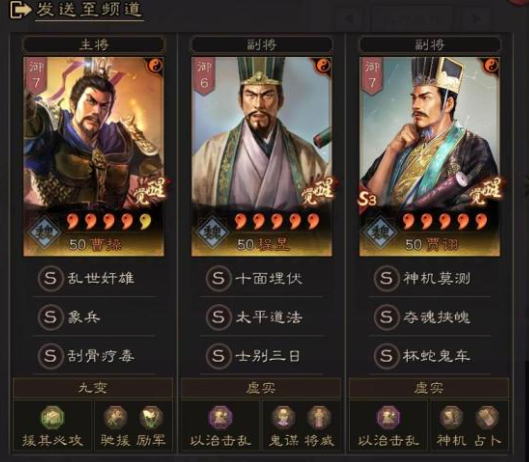Open 贾诩 general card portrait
The image size is (529, 462).
tap(429, 157)
